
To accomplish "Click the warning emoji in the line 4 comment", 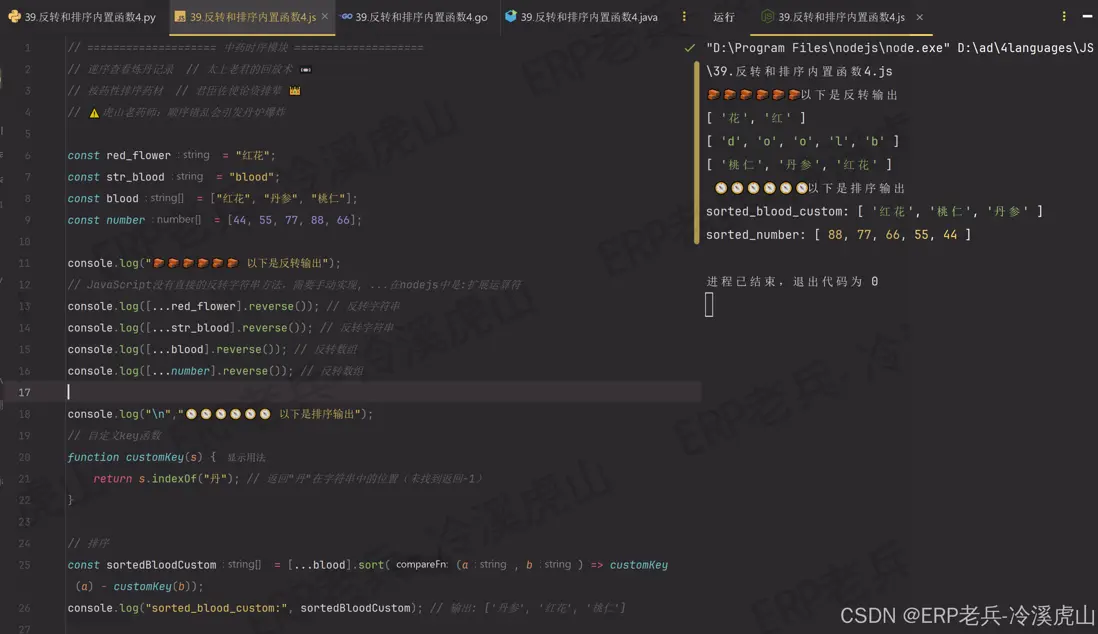I will [x=94, y=113].
